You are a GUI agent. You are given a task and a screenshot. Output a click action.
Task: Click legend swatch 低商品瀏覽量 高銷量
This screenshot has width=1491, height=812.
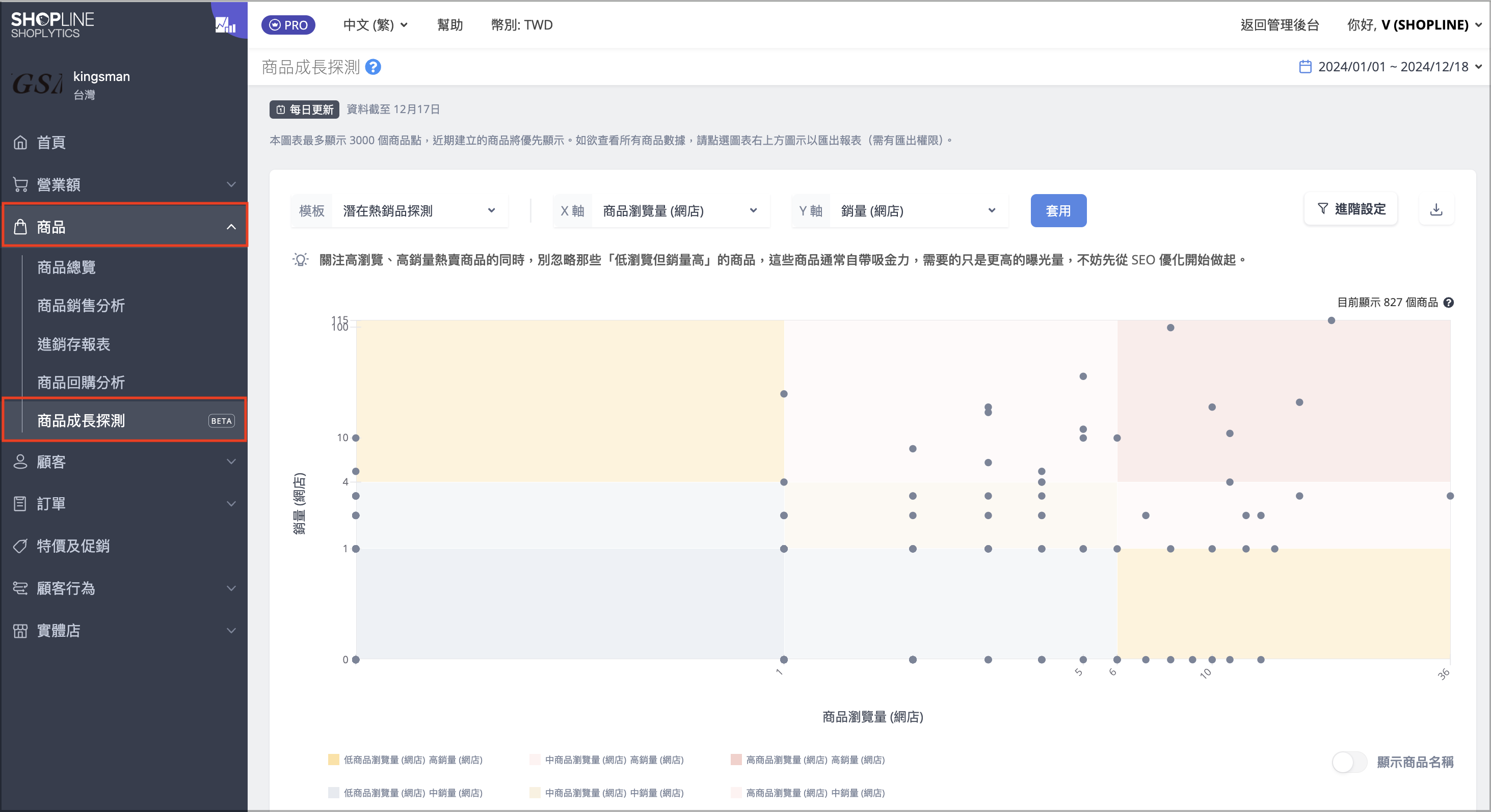[333, 760]
